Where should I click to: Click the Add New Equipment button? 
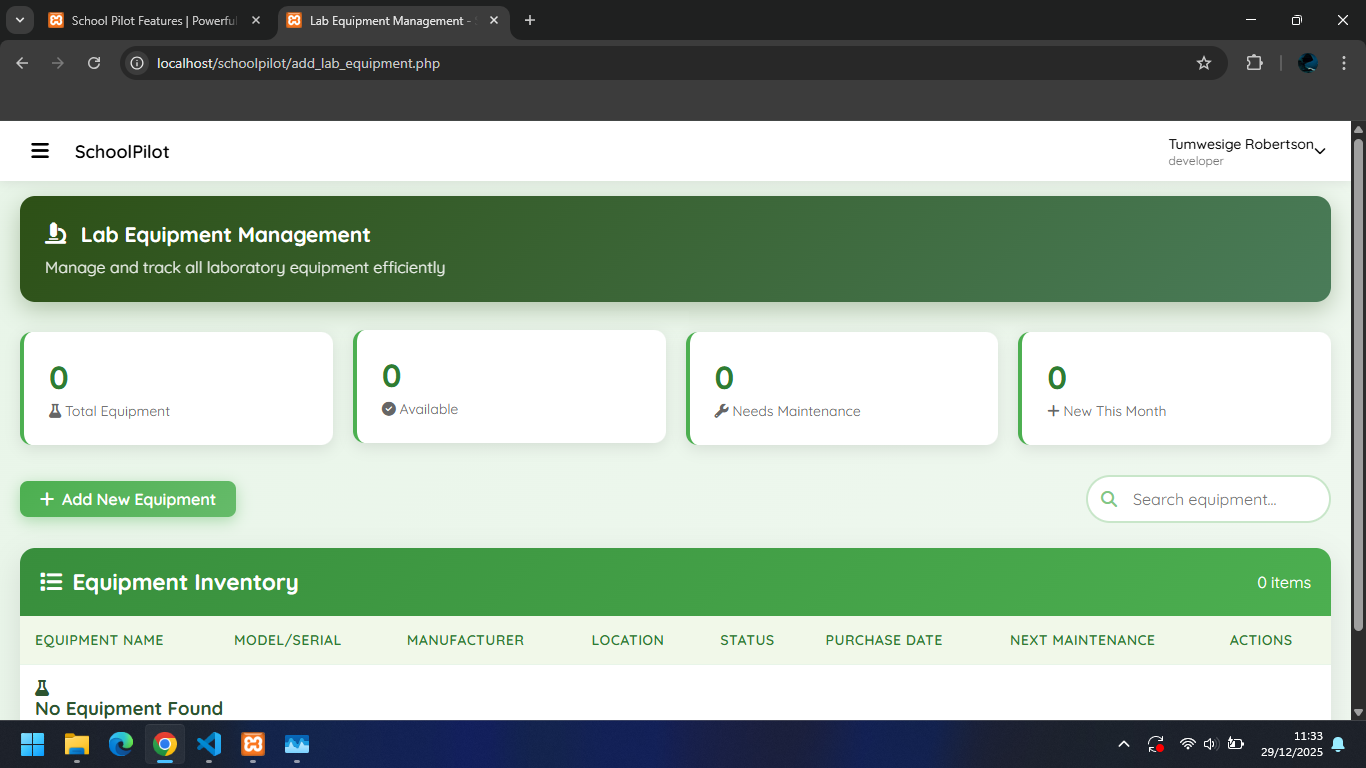click(128, 499)
